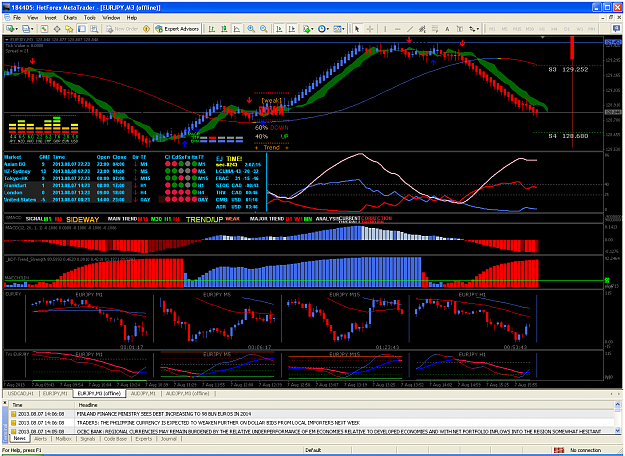625x456 pixels.
Task: Open the Indicators list dropdown
Action: click(x=308, y=29)
